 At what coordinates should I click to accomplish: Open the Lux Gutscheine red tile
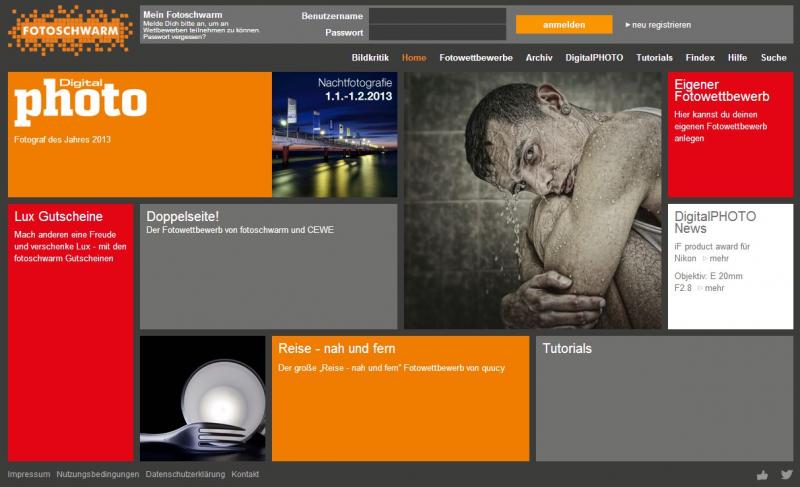[70, 332]
